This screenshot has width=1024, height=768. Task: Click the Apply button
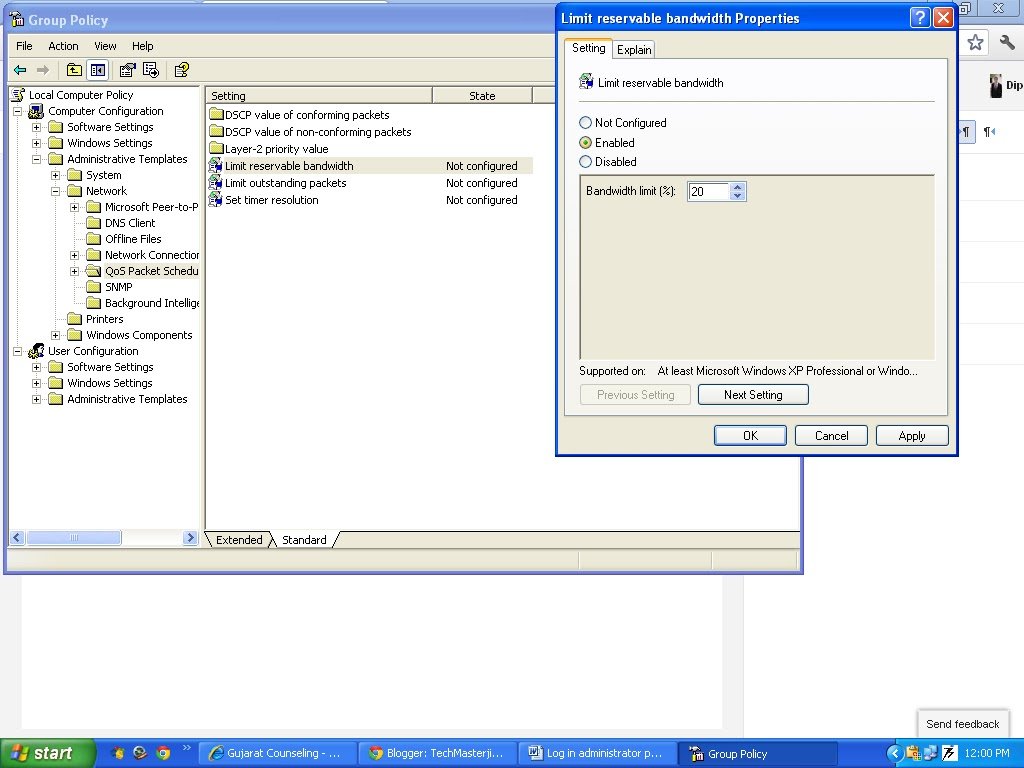click(912, 436)
